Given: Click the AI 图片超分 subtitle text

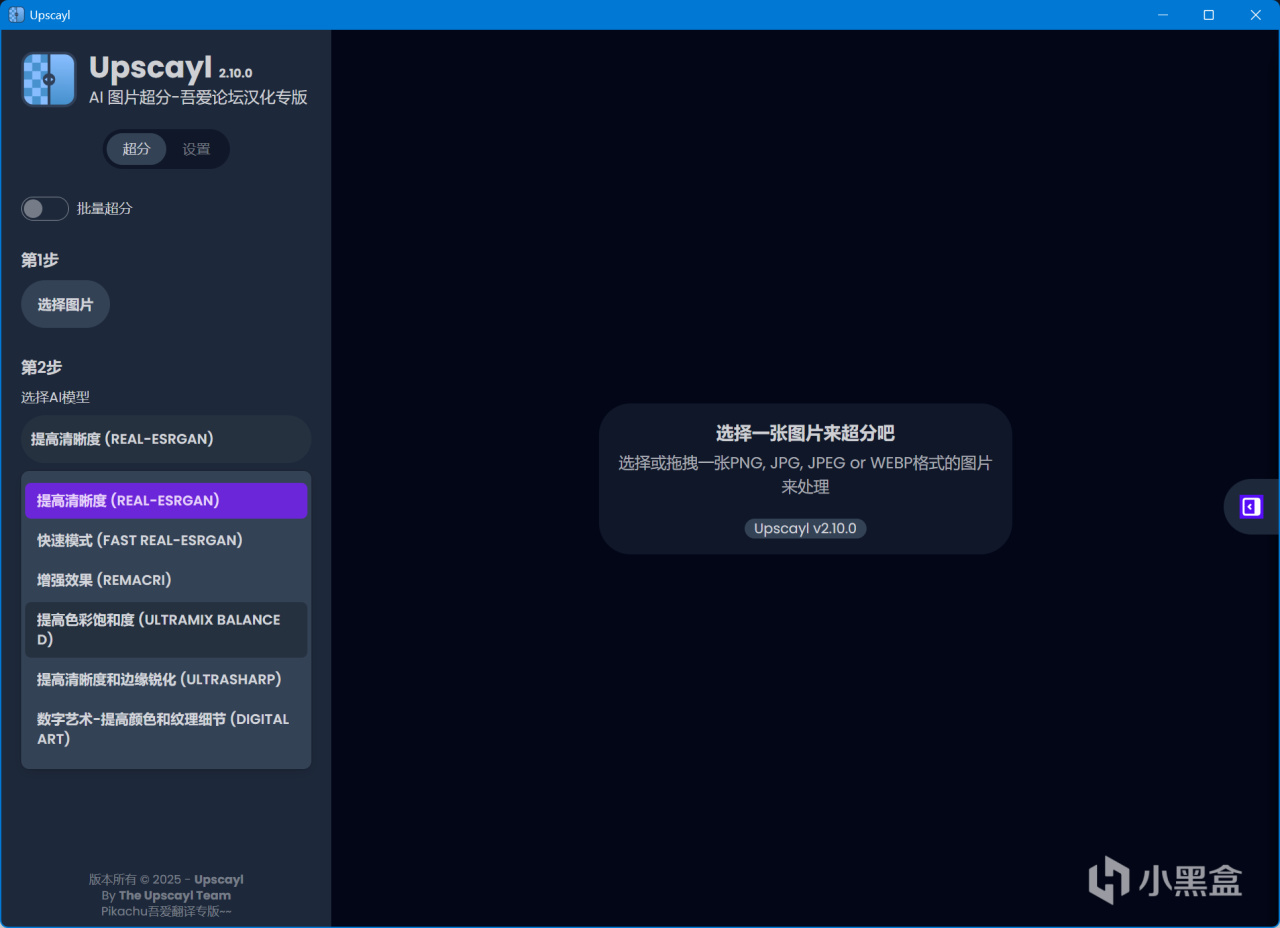Looking at the screenshot, I should point(198,97).
